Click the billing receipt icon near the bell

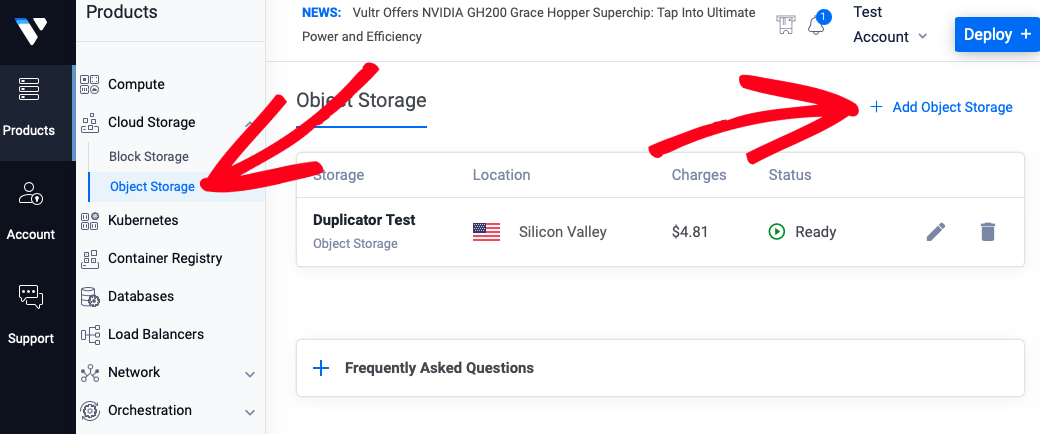[x=785, y=25]
